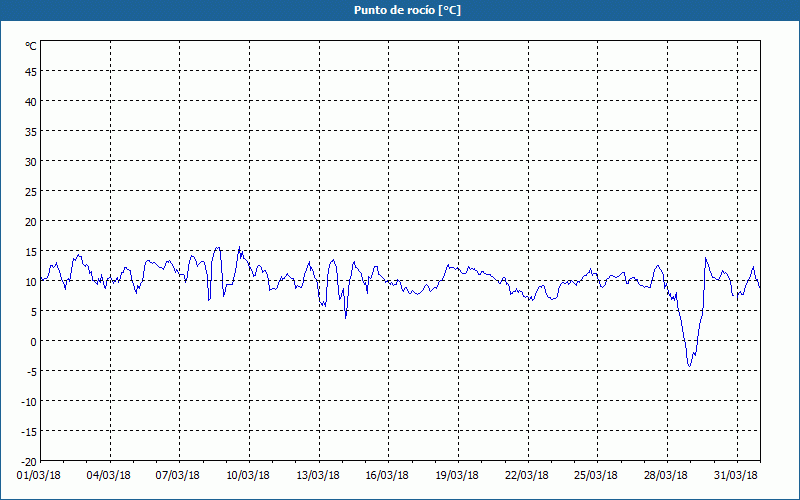This screenshot has height=500, width=800.
Task: Click the chart title 'Punto de rocío [°C]'
Action: point(407,10)
